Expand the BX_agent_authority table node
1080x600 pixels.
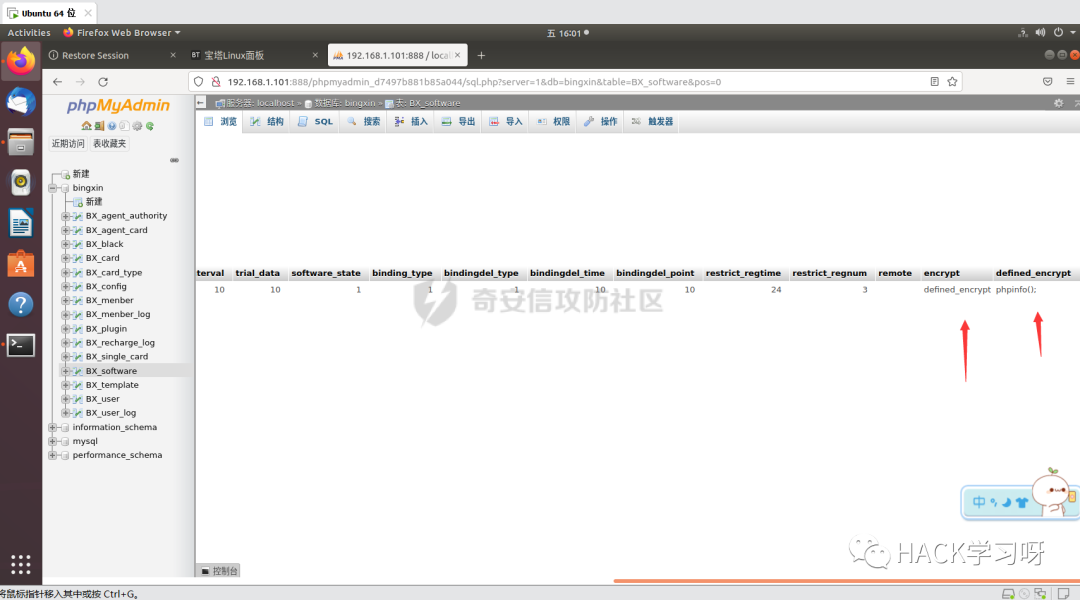click(66, 216)
